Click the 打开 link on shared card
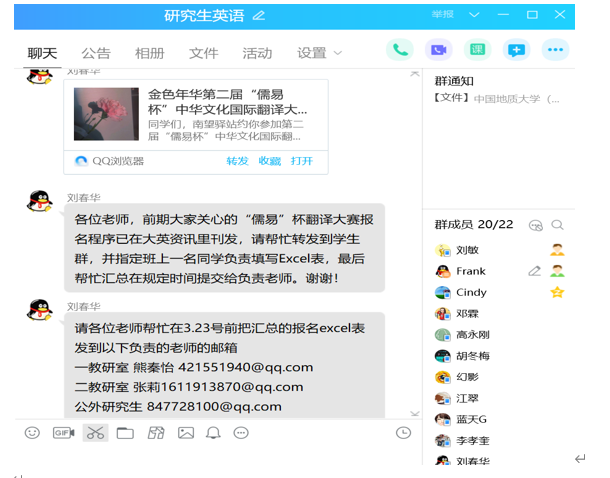This screenshot has width=610, height=478. pyautogui.click(x=301, y=161)
